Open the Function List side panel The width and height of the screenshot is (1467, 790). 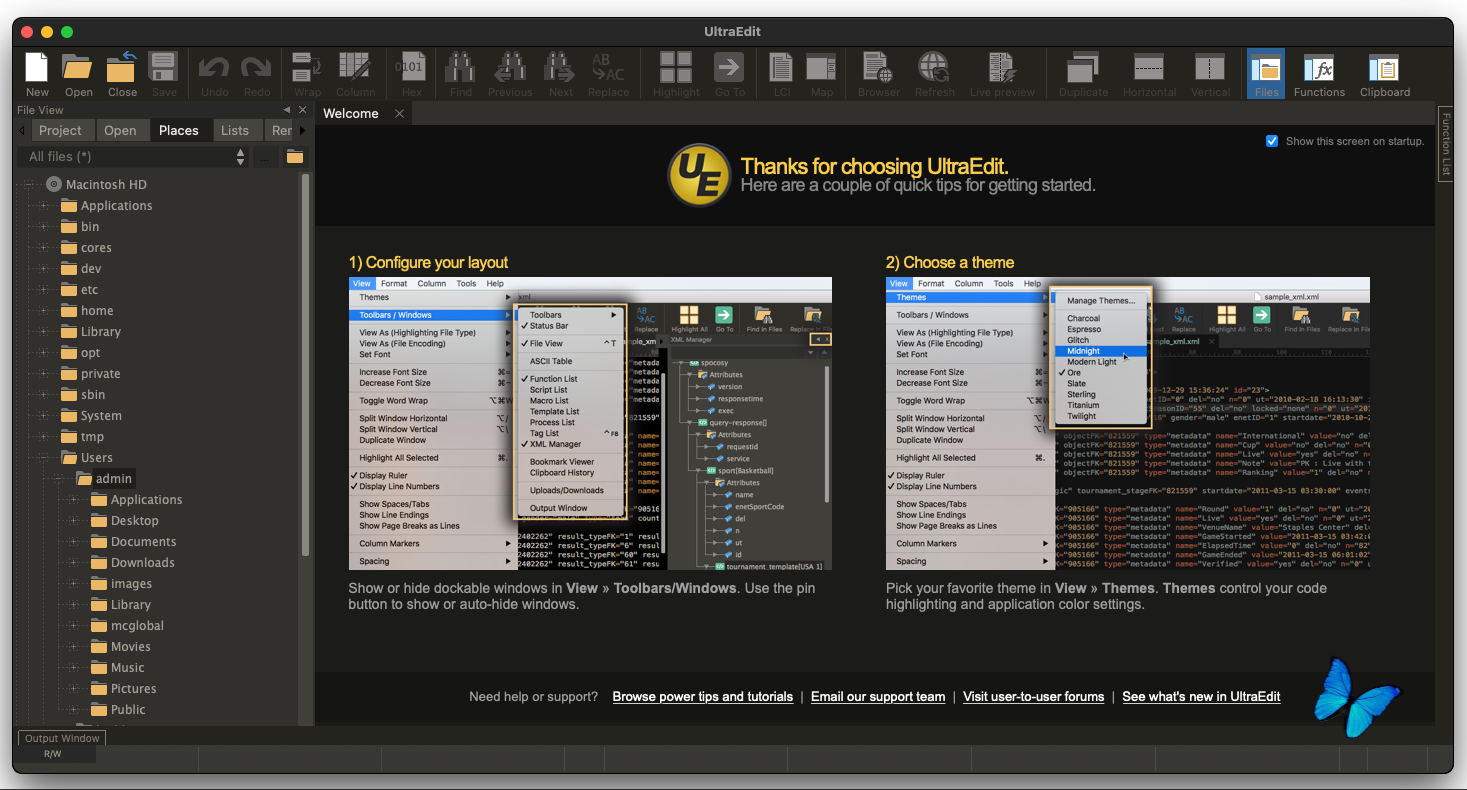[1445, 144]
